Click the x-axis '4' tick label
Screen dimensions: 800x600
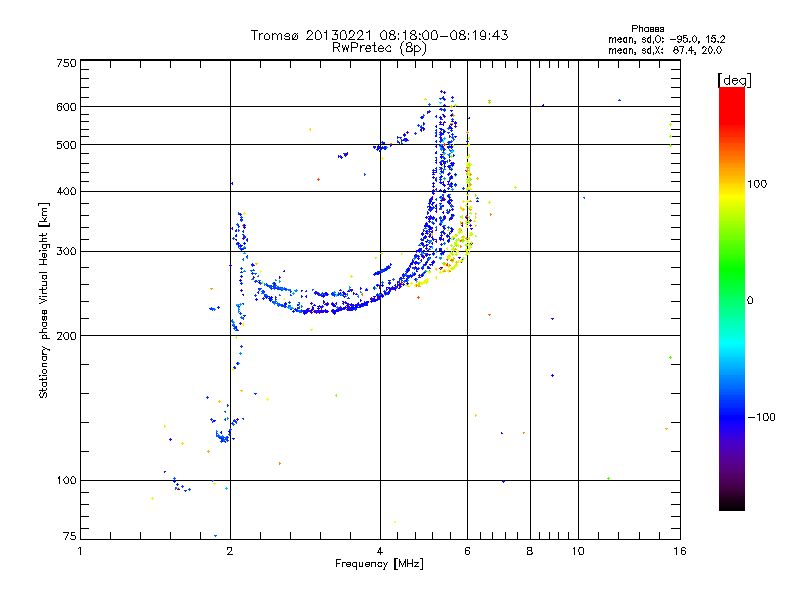[380, 551]
